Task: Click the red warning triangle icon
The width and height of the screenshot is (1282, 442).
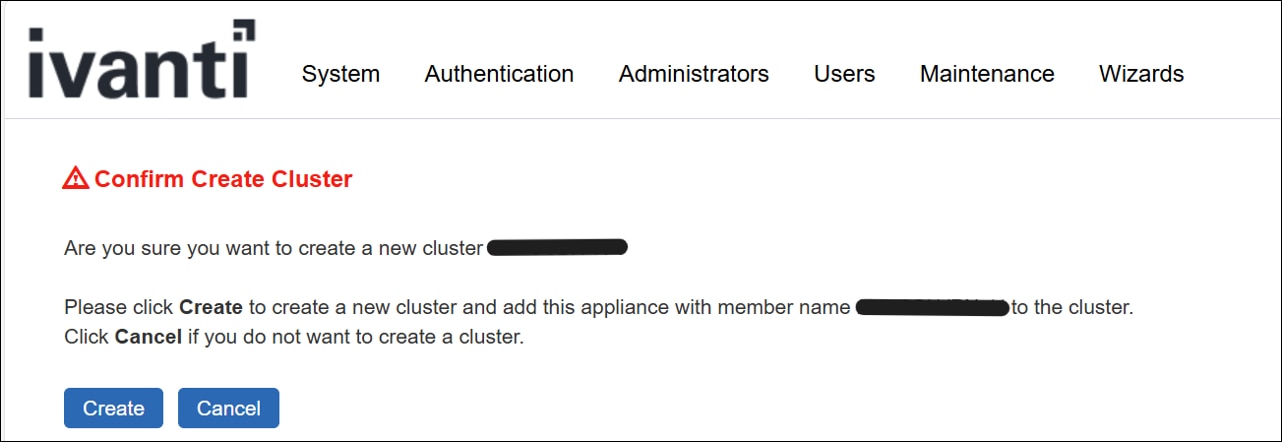Action: (75, 179)
